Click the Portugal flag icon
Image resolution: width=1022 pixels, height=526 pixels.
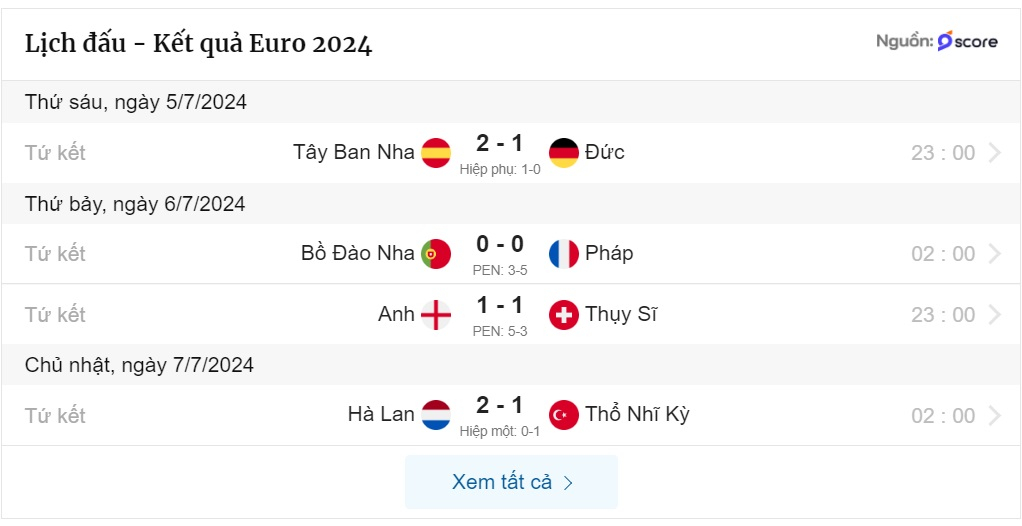(436, 254)
